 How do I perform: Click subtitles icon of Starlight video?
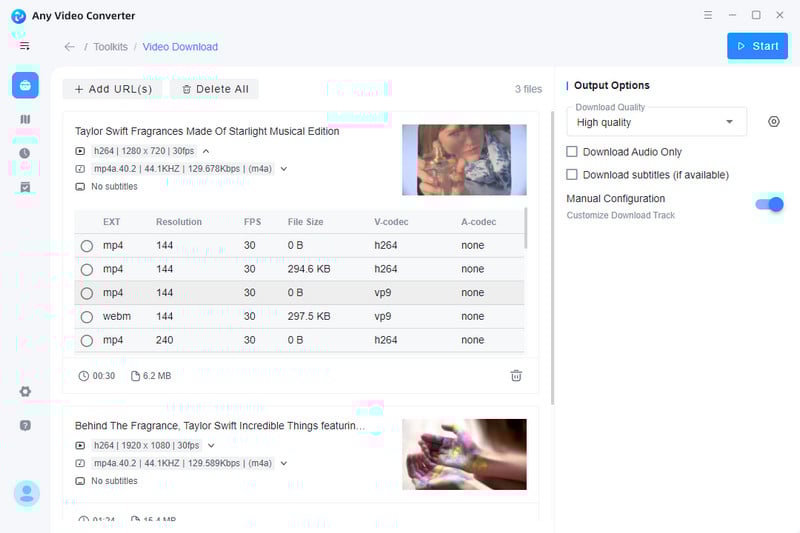[80, 187]
